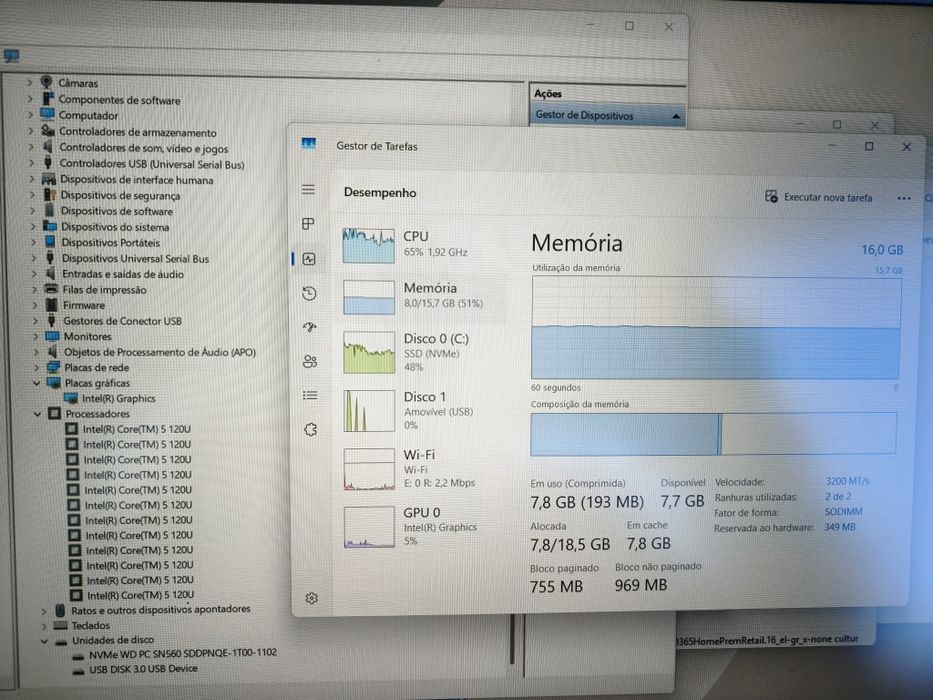Open Details list icon in sidebar
The height and width of the screenshot is (700, 933).
point(310,395)
